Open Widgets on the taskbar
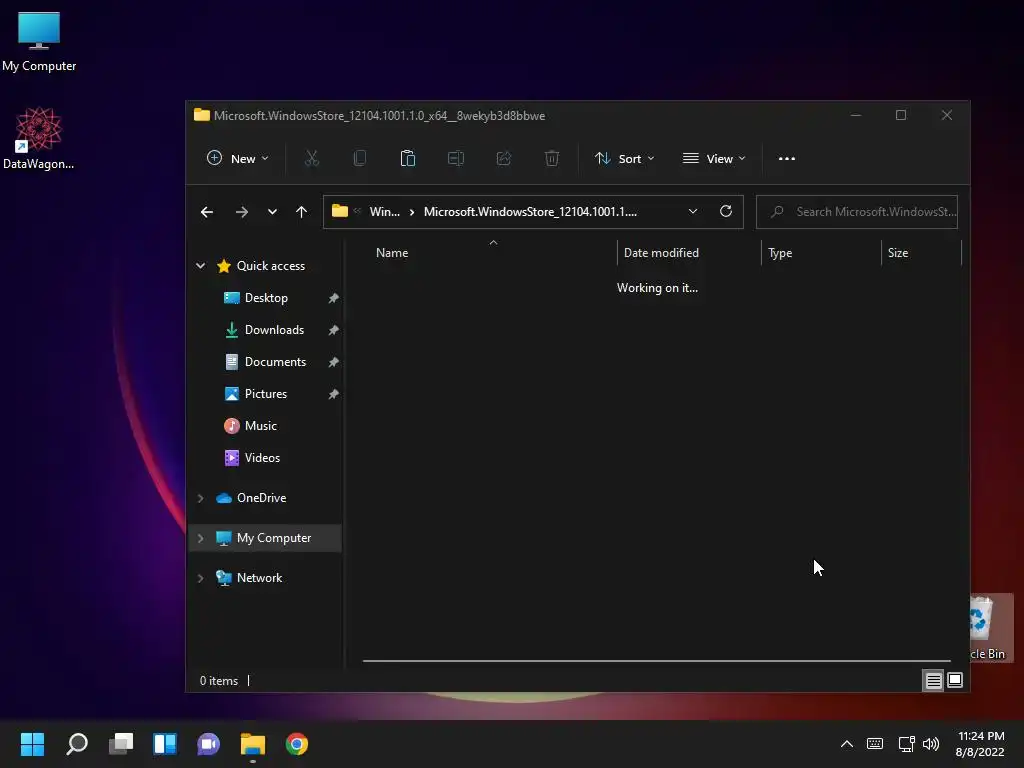The image size is (1024, 768). tap(165, 744)
